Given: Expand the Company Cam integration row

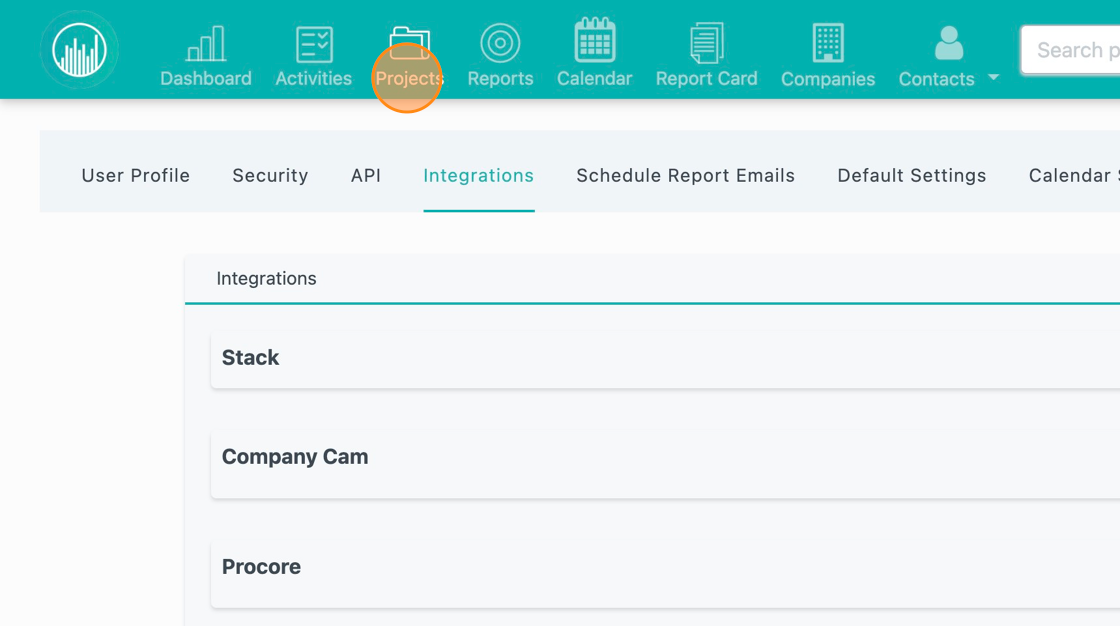Looking at the screenshot, I should pyautogui.click(x=295, y=456).
